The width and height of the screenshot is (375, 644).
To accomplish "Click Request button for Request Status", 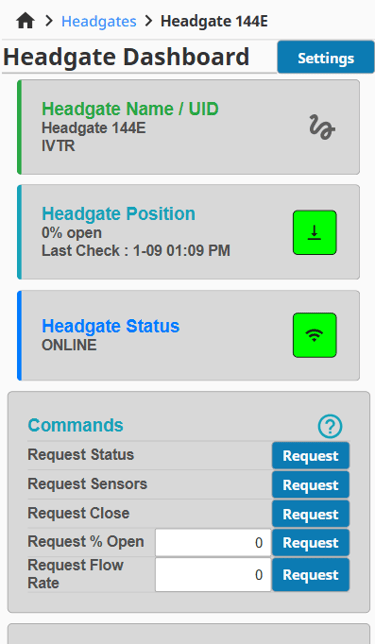I will 311,455.
